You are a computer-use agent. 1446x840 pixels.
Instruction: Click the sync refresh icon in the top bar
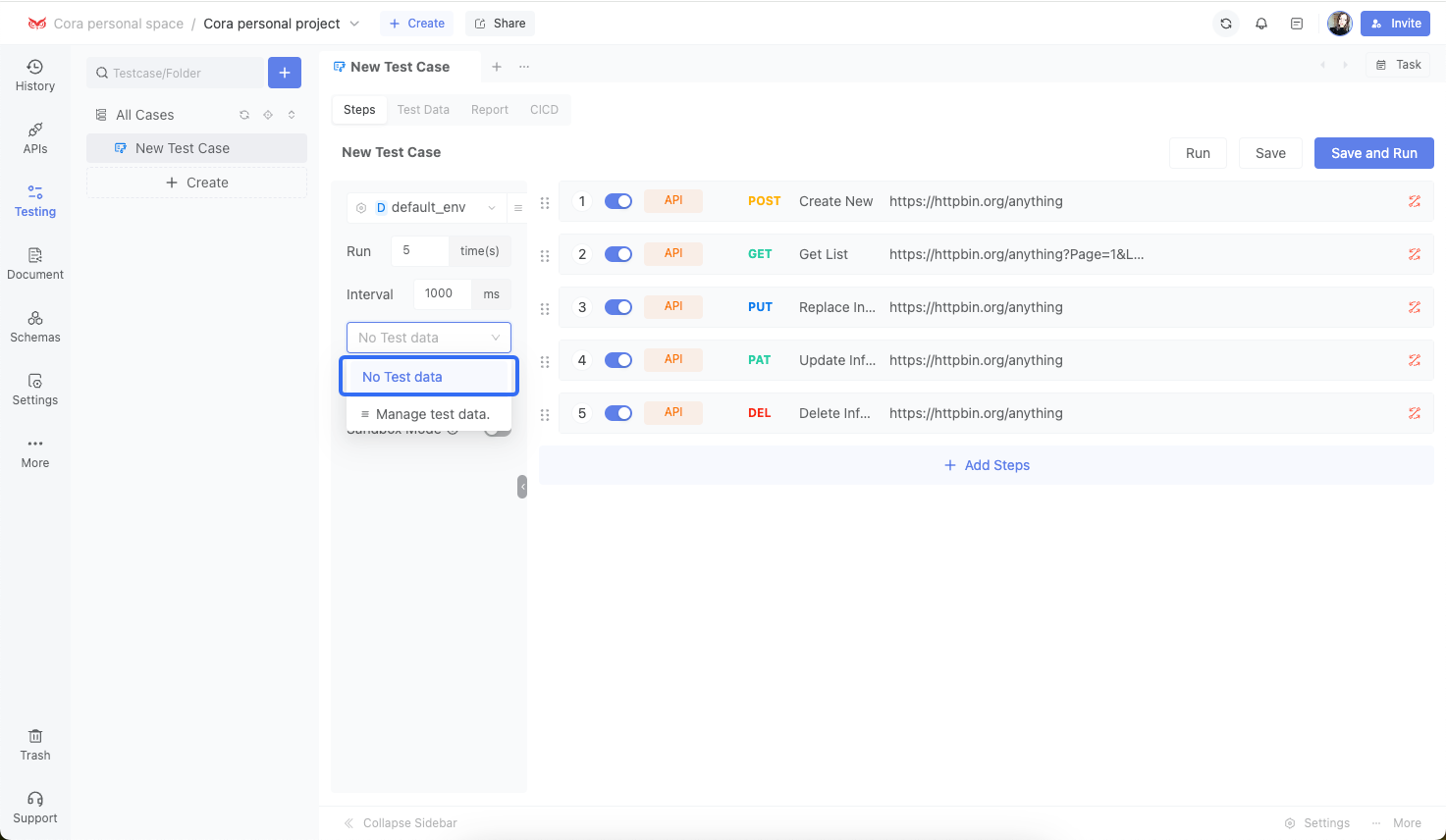1226,24
